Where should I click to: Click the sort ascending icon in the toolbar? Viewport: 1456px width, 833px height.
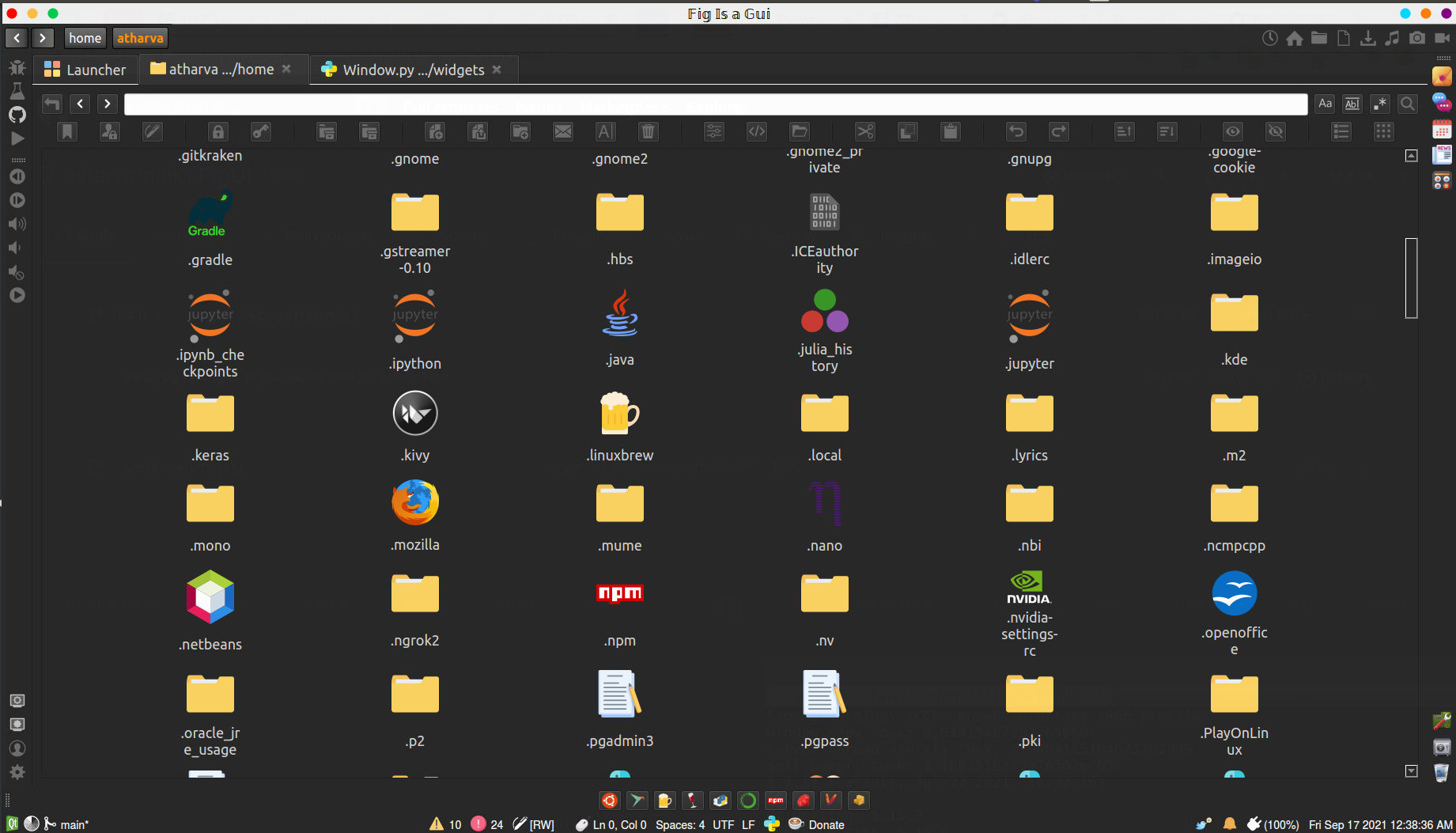click(1125, 131)
